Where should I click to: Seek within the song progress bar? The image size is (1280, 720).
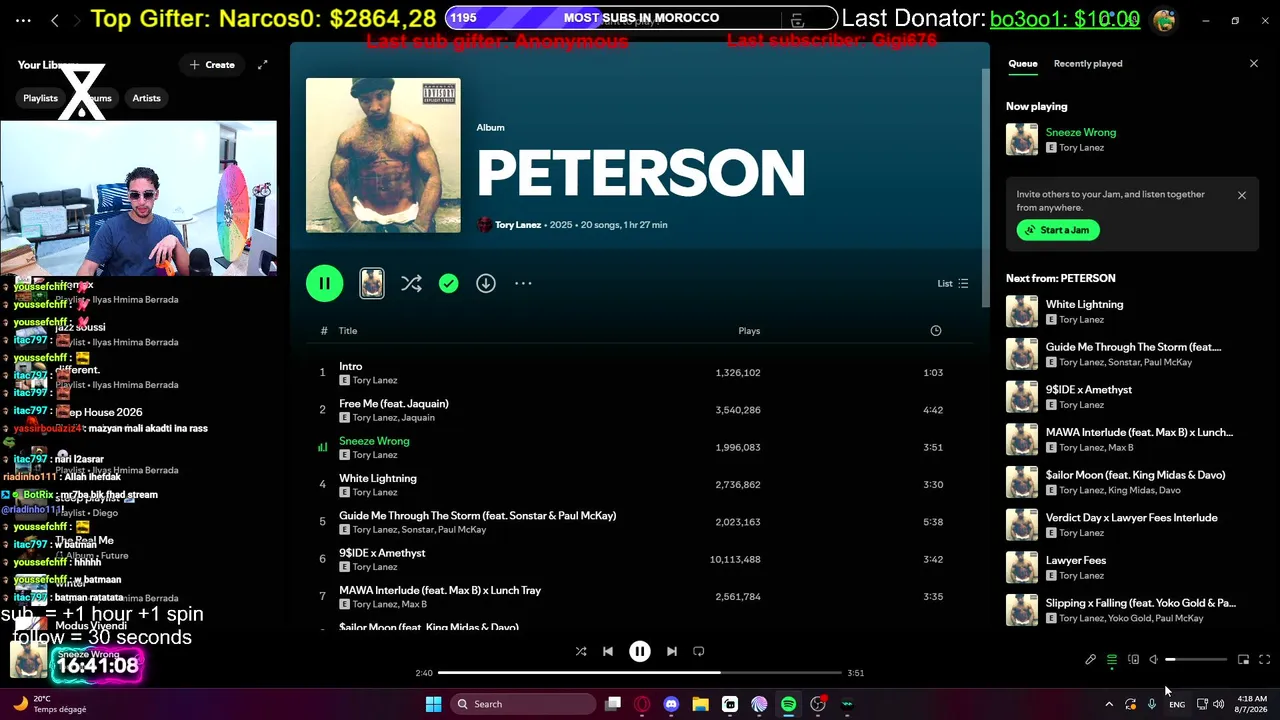pyautogui.click(x=640, y=673)
